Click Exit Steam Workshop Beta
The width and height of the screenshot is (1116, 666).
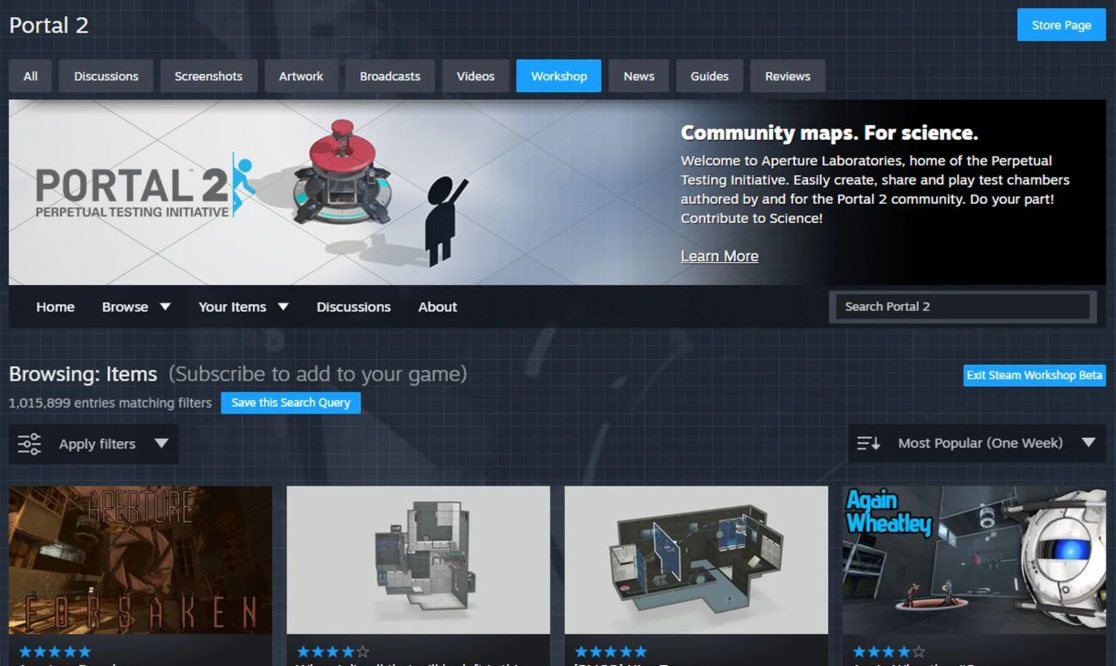tap(1034, 375)
